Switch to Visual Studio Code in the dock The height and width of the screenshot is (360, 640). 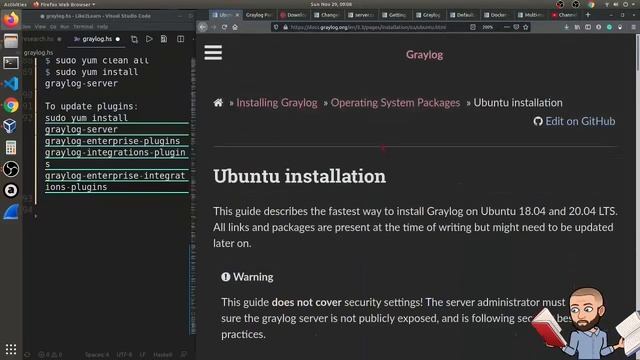click(11, 84)
